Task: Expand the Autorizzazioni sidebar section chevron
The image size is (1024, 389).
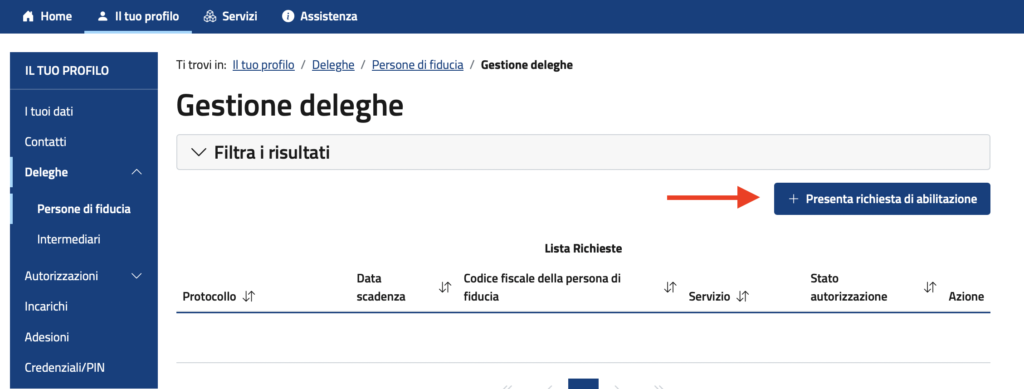Action: 136,276
